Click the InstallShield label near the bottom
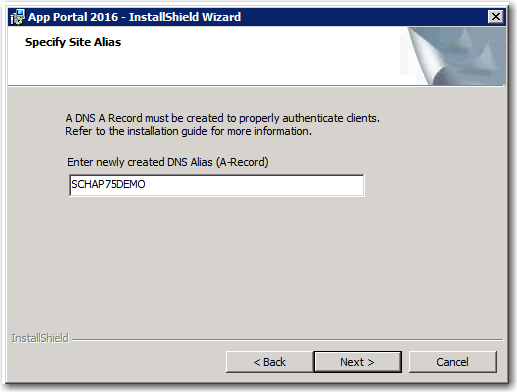Image resolution: width=517 pixels, height=392 pixels. (40, 338)
